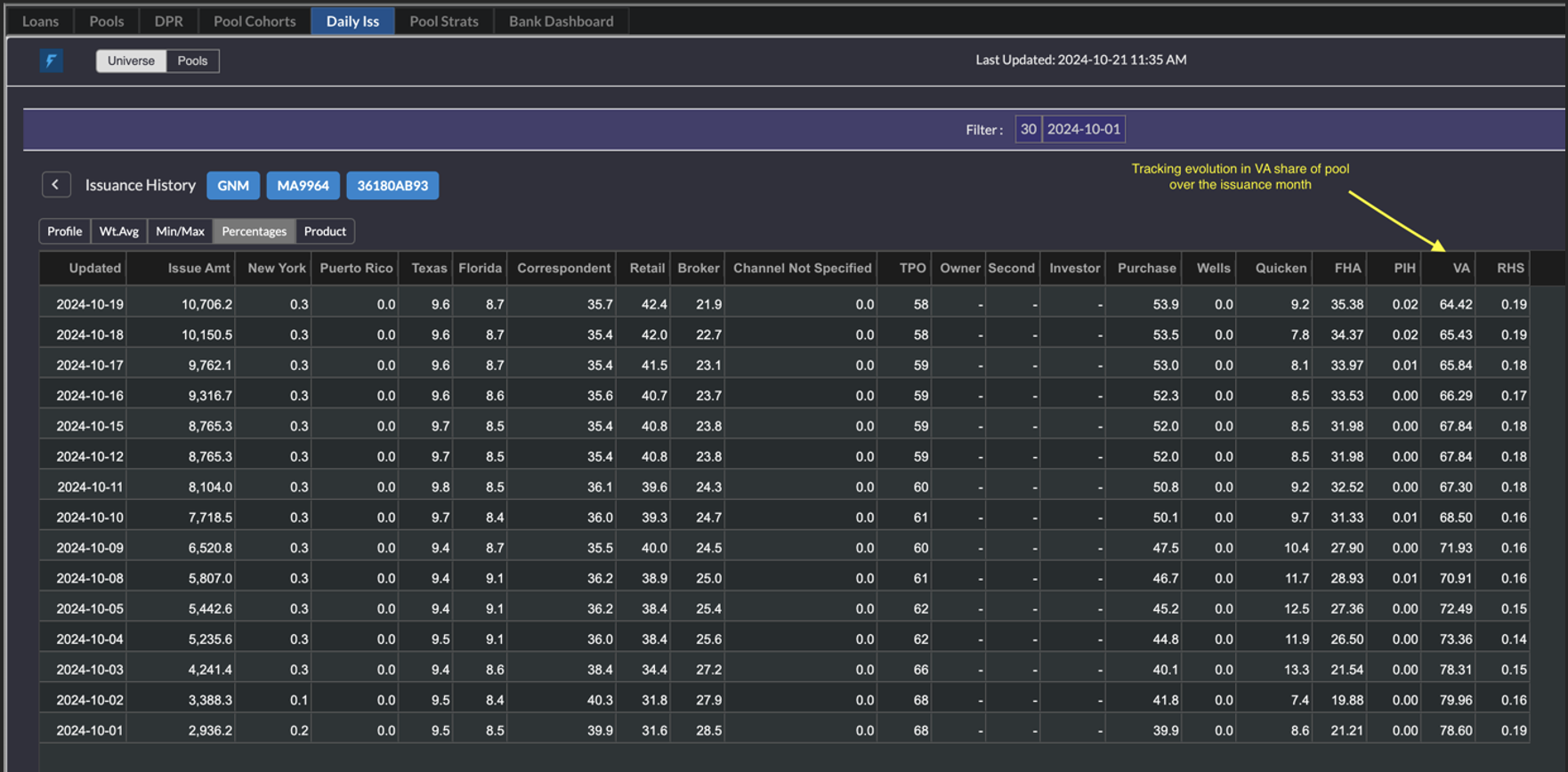Click the 36180AB93 CUSIP button
This screenshot has height=772, width=1568.
tap(392, 186)
